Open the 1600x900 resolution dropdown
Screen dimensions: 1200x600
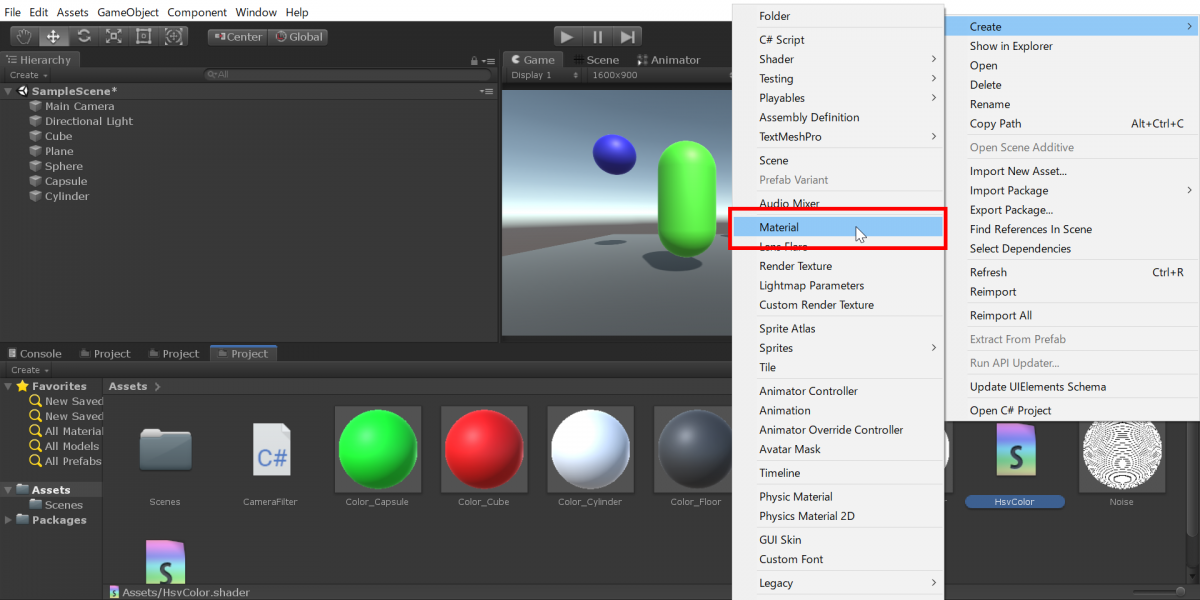(630, 75)
